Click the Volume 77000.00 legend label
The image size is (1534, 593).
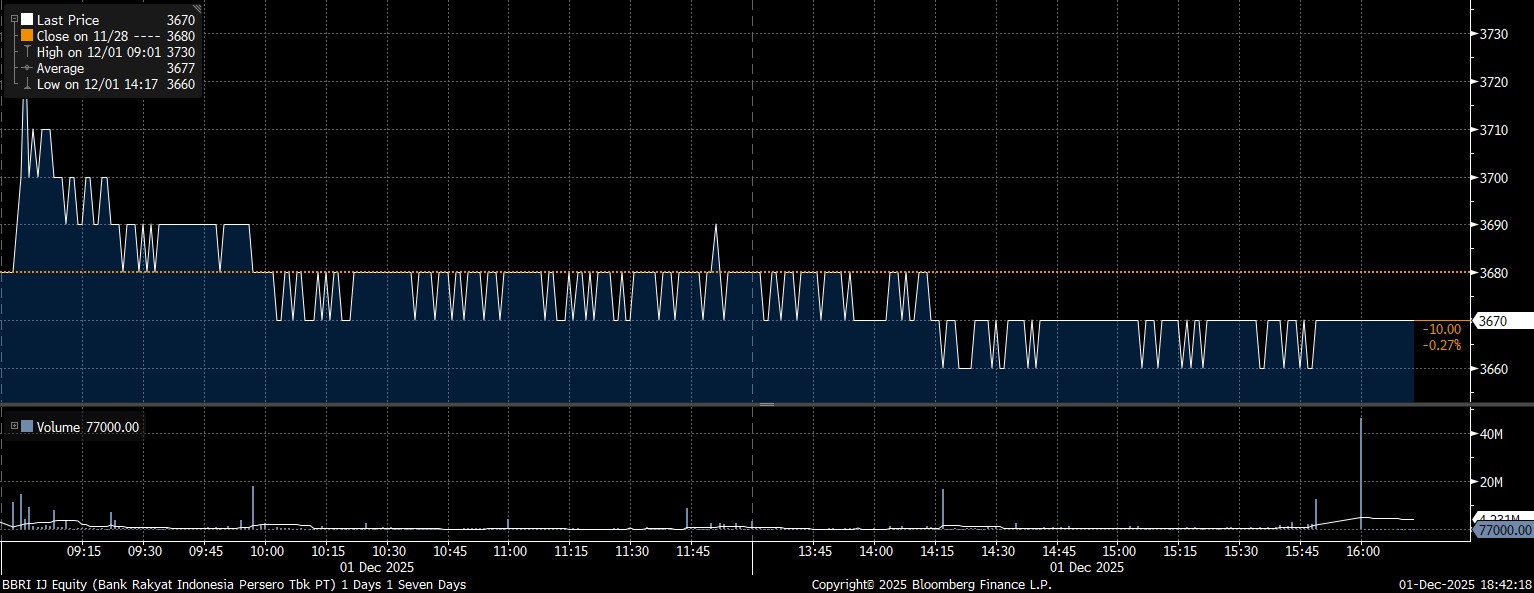point(88,427)
